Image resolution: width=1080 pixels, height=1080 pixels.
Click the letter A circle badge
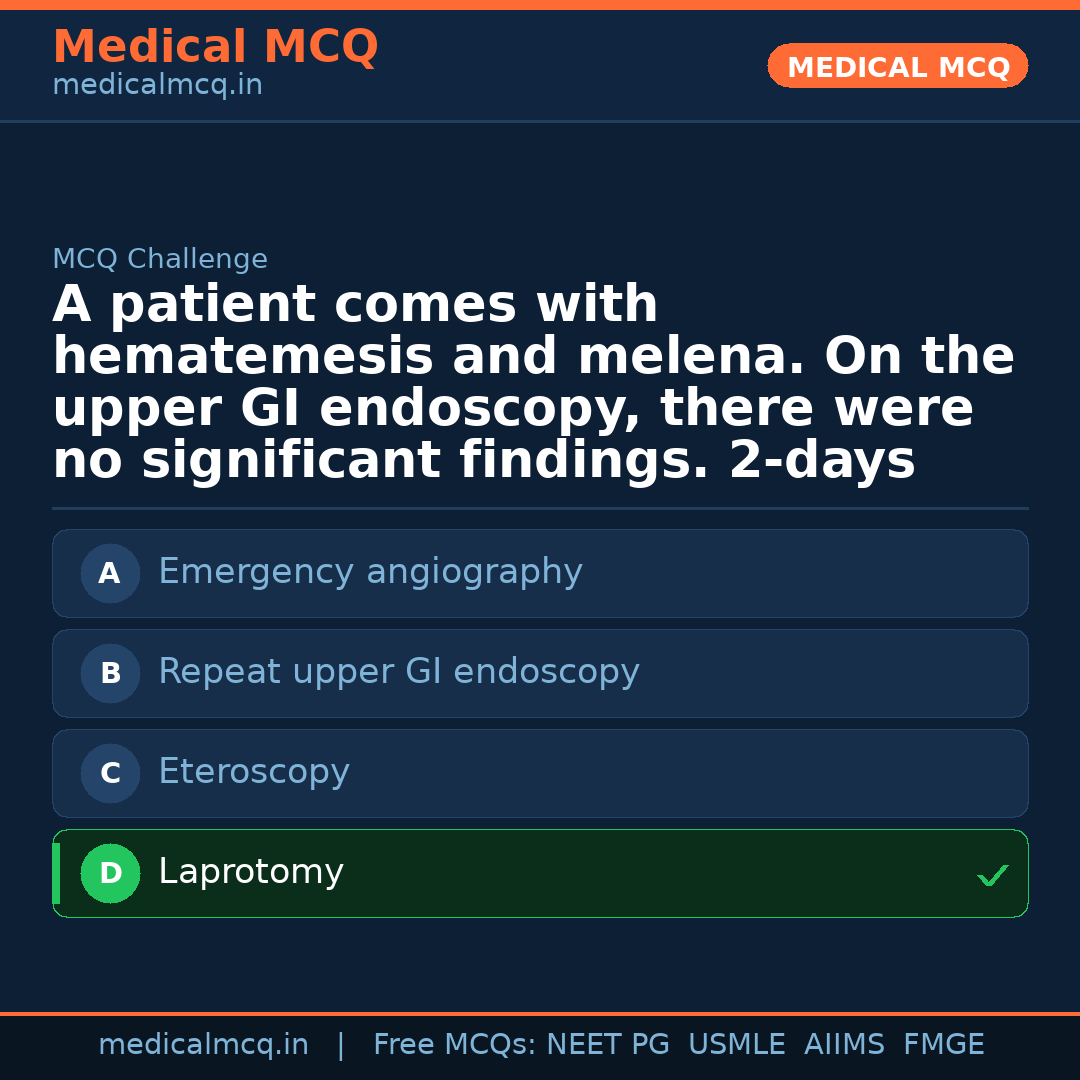pos(110,573)
